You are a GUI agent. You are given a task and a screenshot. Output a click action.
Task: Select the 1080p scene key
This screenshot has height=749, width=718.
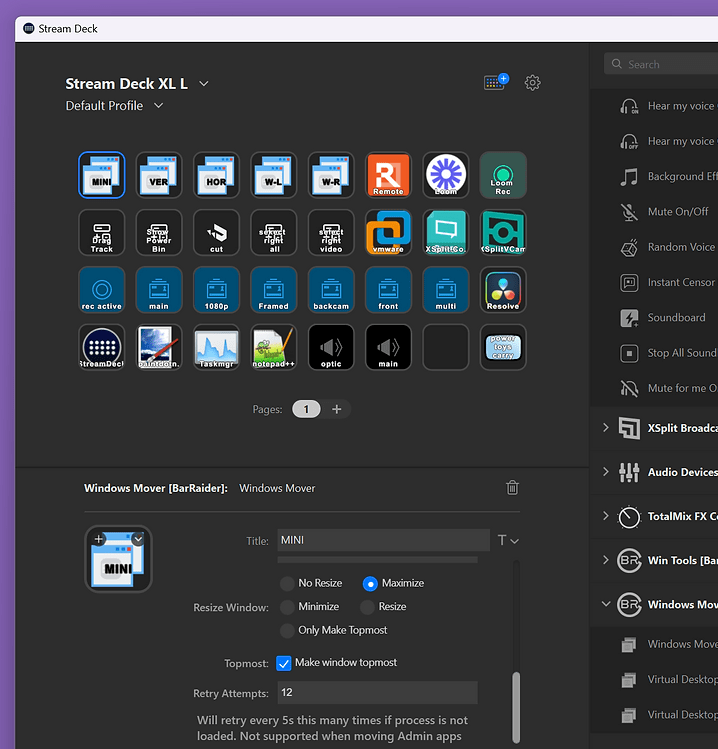click(216, 289)
